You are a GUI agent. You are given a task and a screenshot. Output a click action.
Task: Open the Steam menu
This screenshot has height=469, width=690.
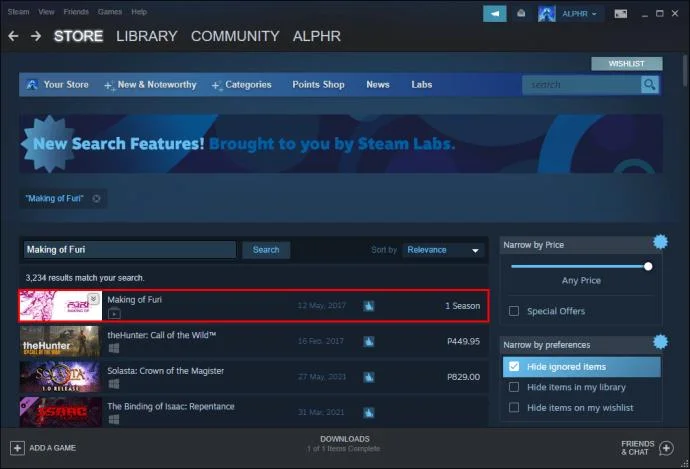pos(18,12)
